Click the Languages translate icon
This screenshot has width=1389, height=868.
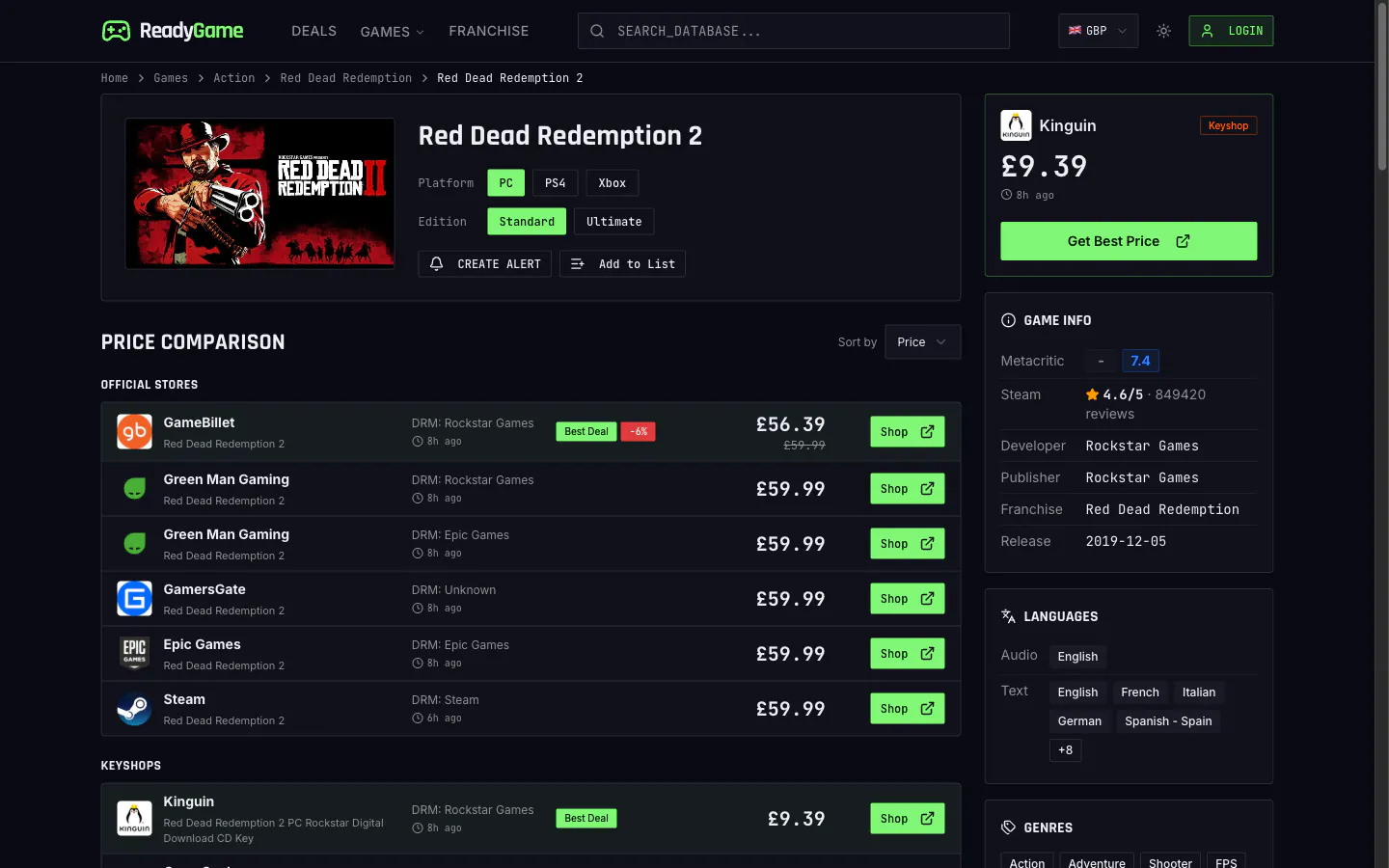pos(1008,616)
